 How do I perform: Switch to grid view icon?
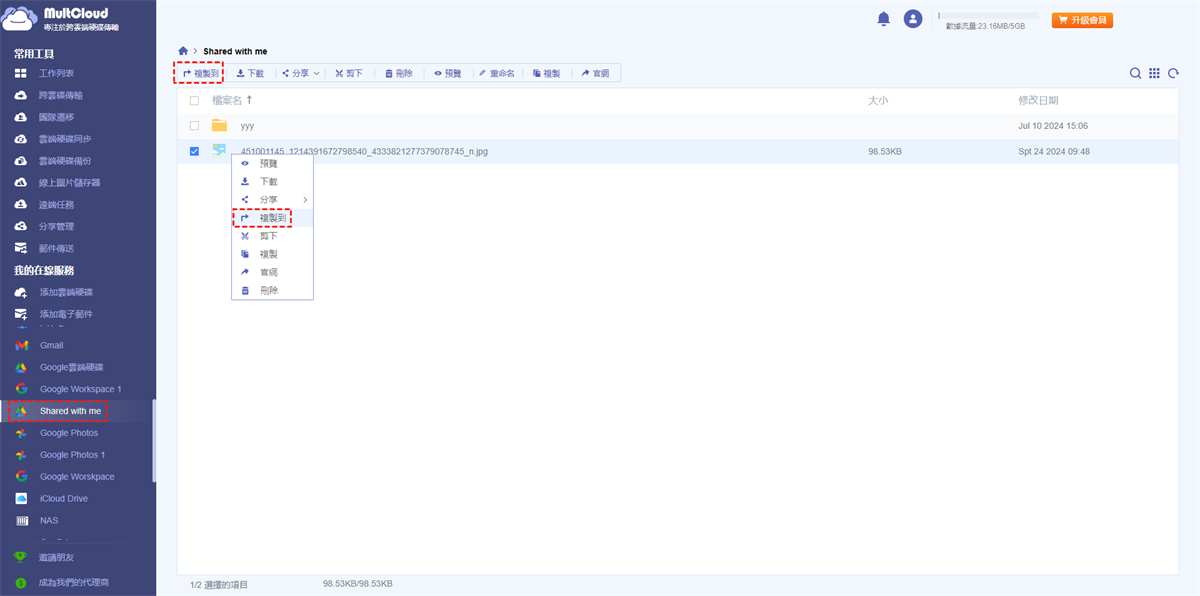coord(1154,73)
